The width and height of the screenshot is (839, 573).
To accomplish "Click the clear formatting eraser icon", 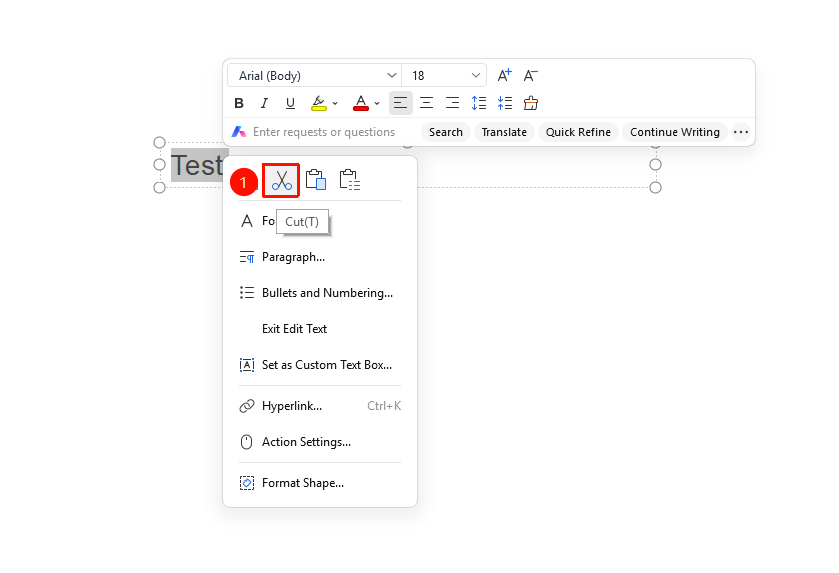I will 531,103.
